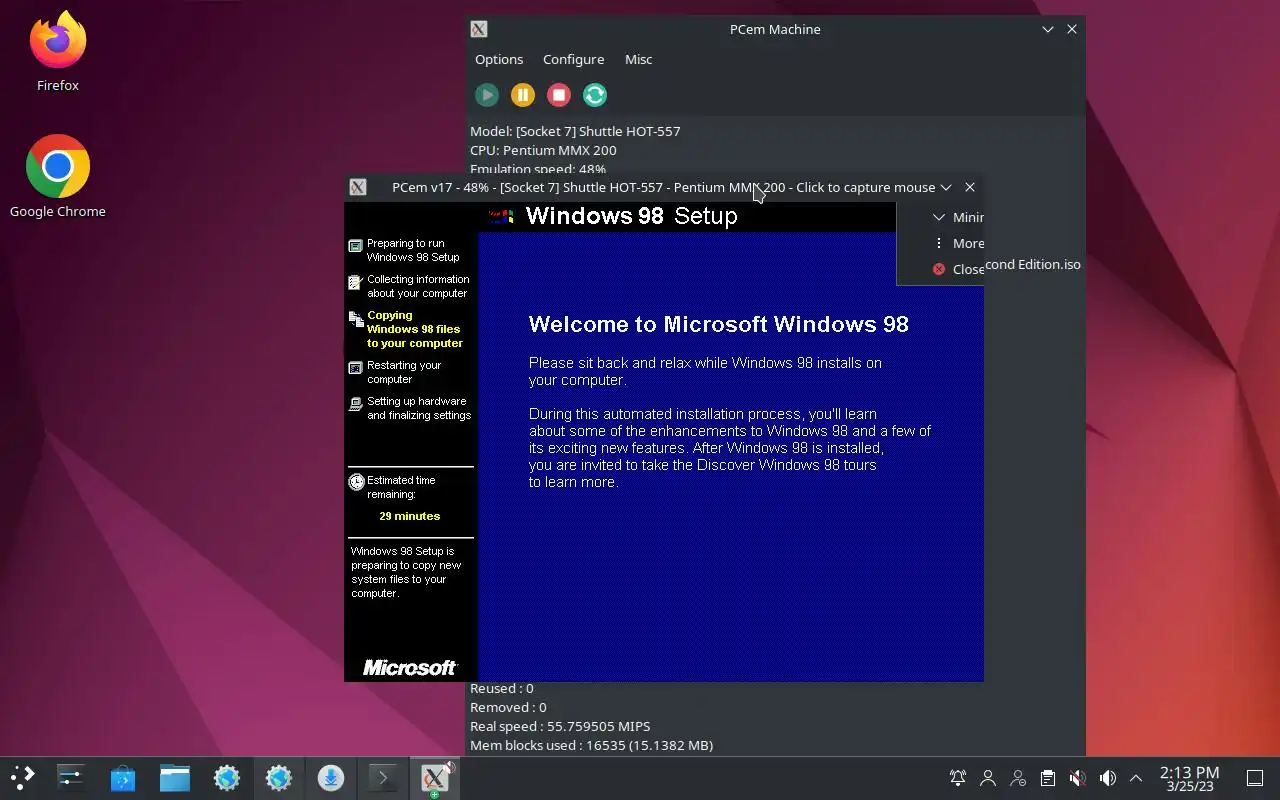Open the clipboard tray icon

click(x=1048, y=778)
